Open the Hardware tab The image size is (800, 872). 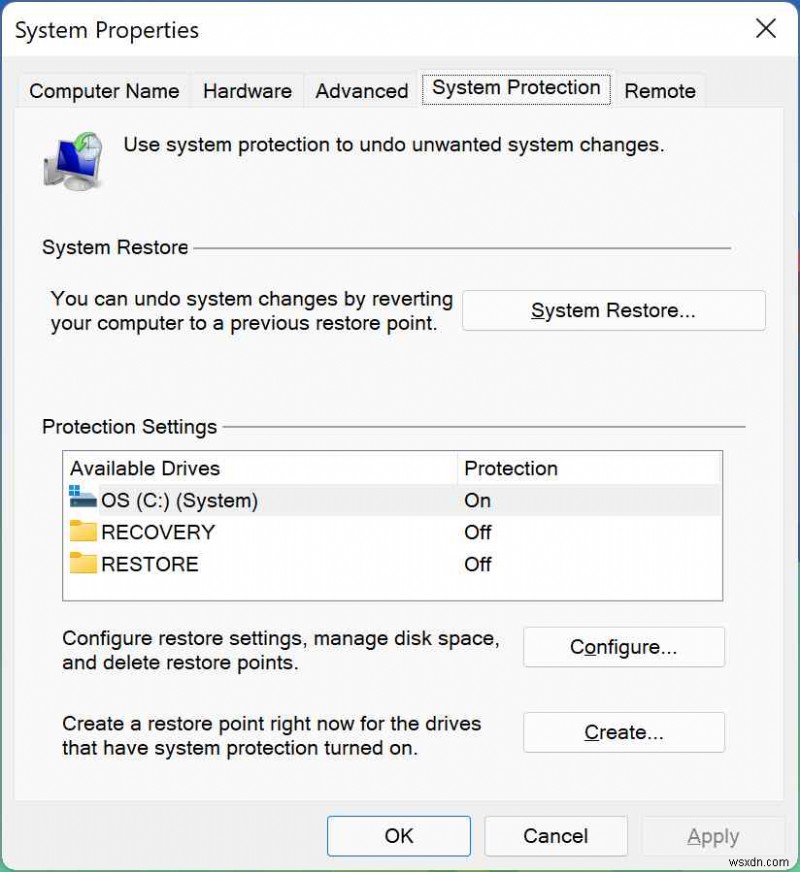[247, 91]
